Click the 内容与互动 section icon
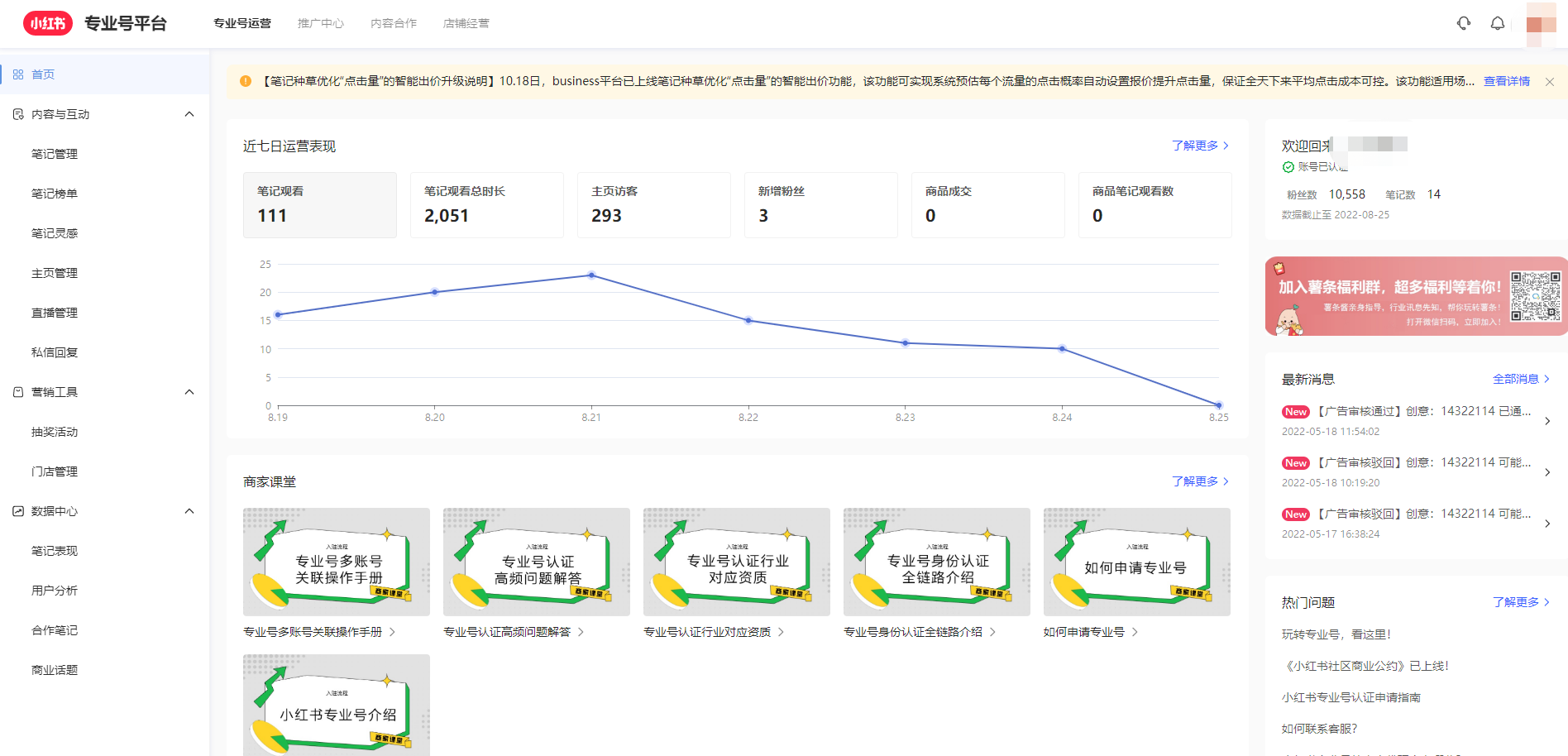 click(x=18, y=114)
